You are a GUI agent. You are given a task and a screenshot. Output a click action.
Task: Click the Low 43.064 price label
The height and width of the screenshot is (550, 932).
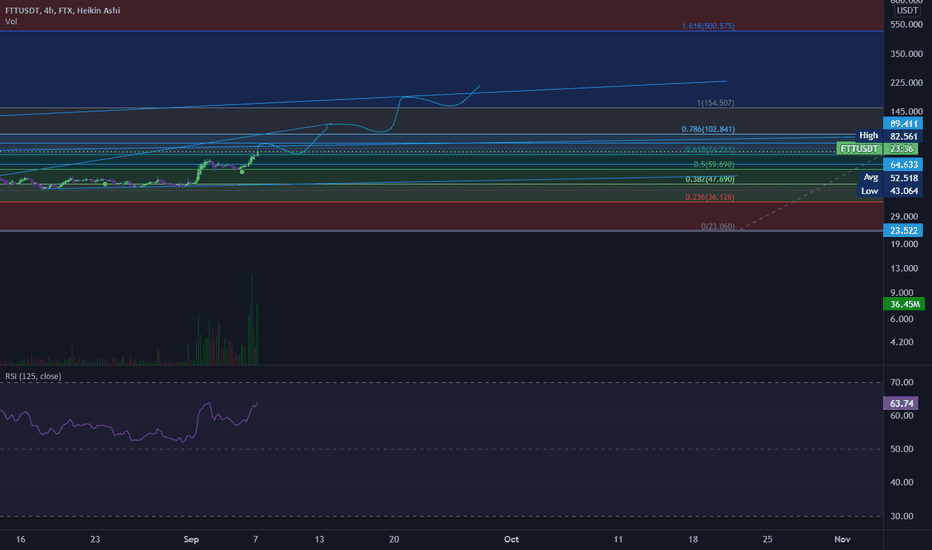pos(890,191)
